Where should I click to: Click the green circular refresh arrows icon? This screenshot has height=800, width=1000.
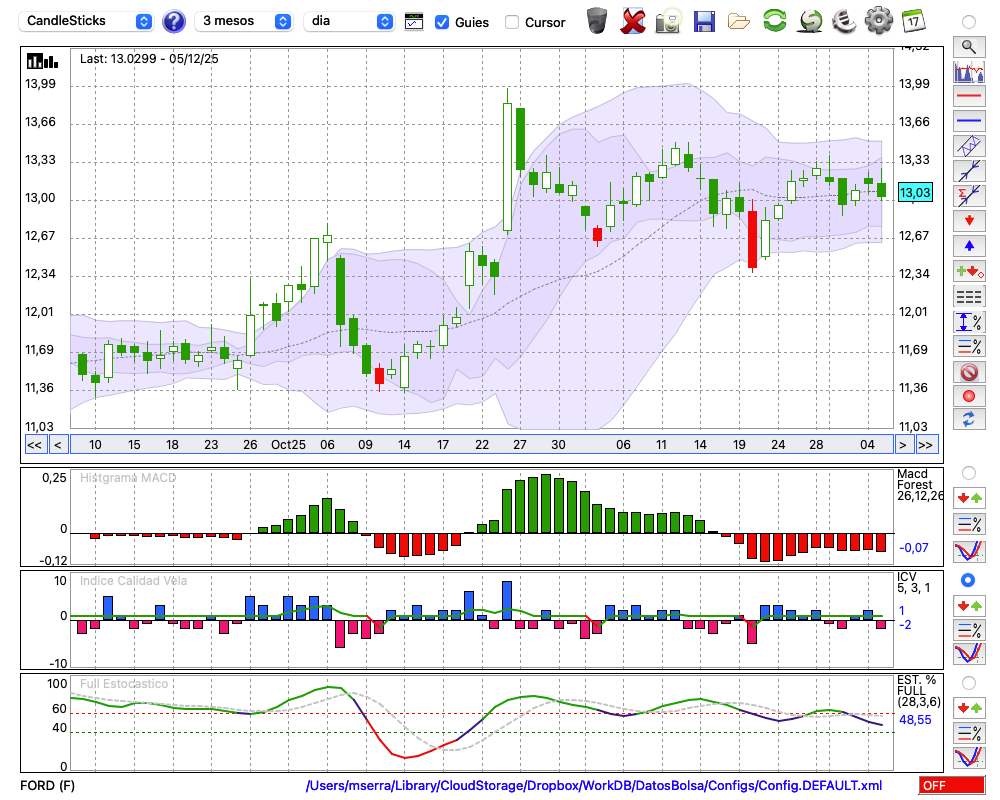[x=773, y=20]
